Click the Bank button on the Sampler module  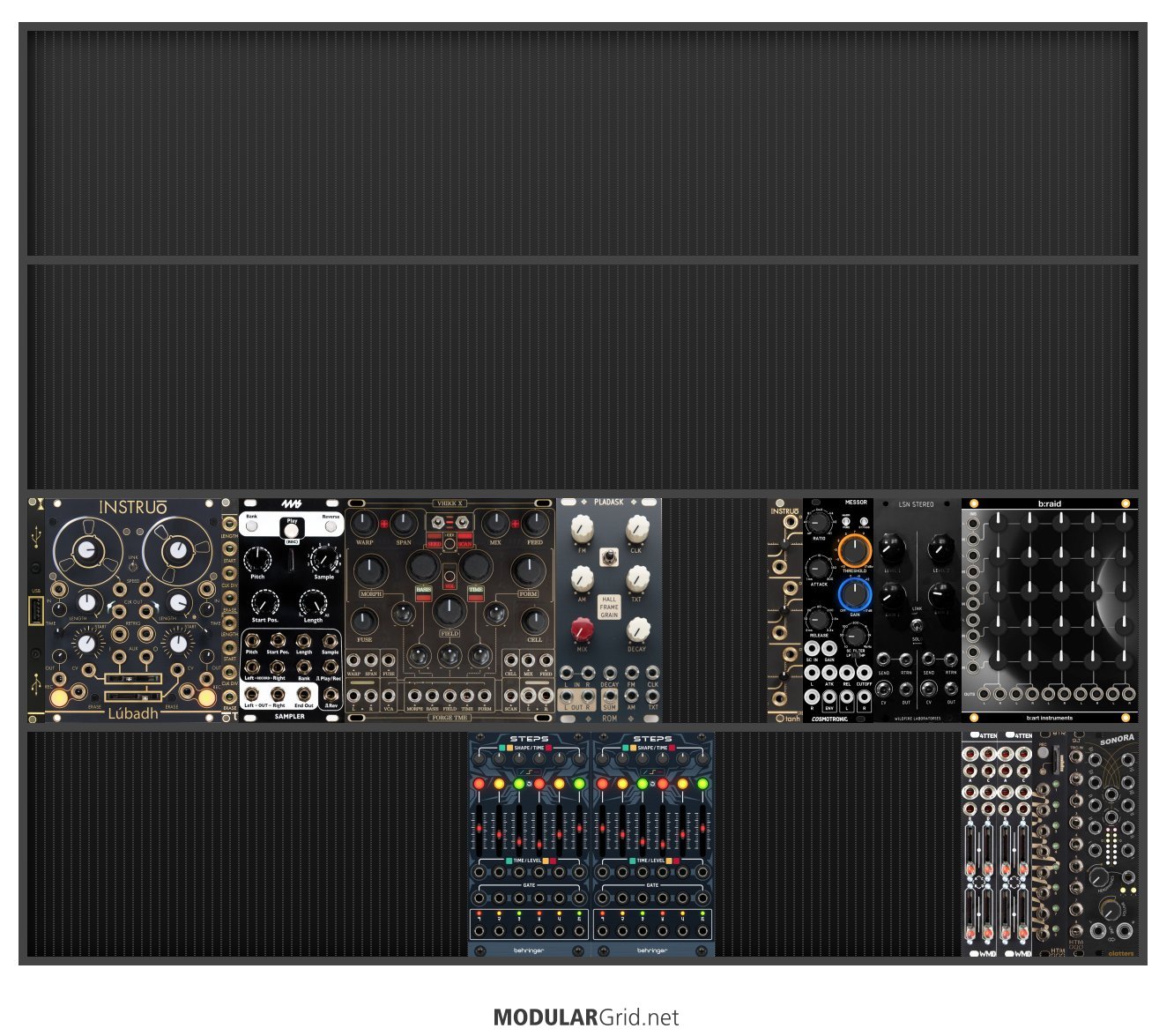click(x=252, y=526)
